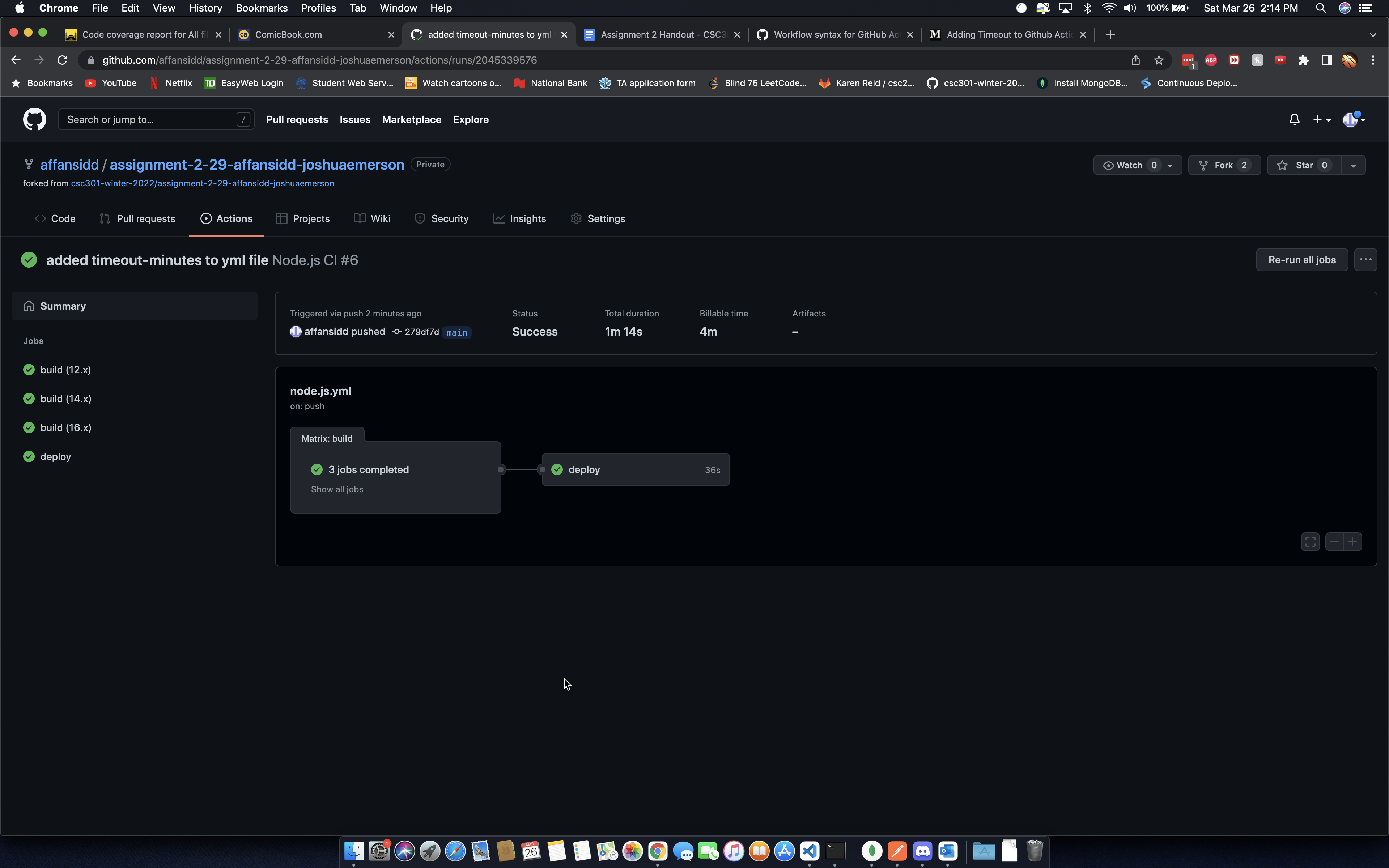1389x868 pixels.
Task: Open the Projects tab
Action: click(302, 219)
